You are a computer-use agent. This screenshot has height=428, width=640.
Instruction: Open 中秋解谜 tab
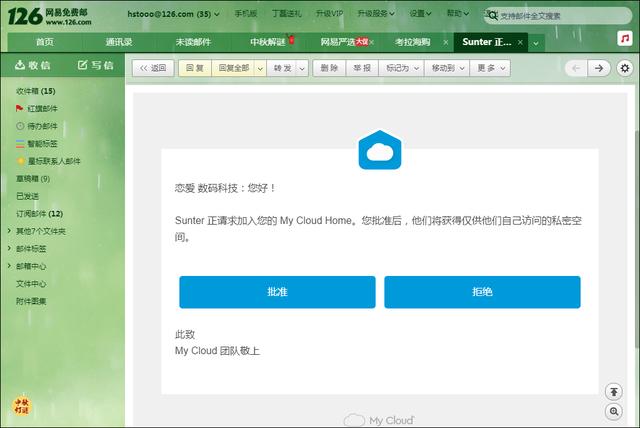(268, 42)
